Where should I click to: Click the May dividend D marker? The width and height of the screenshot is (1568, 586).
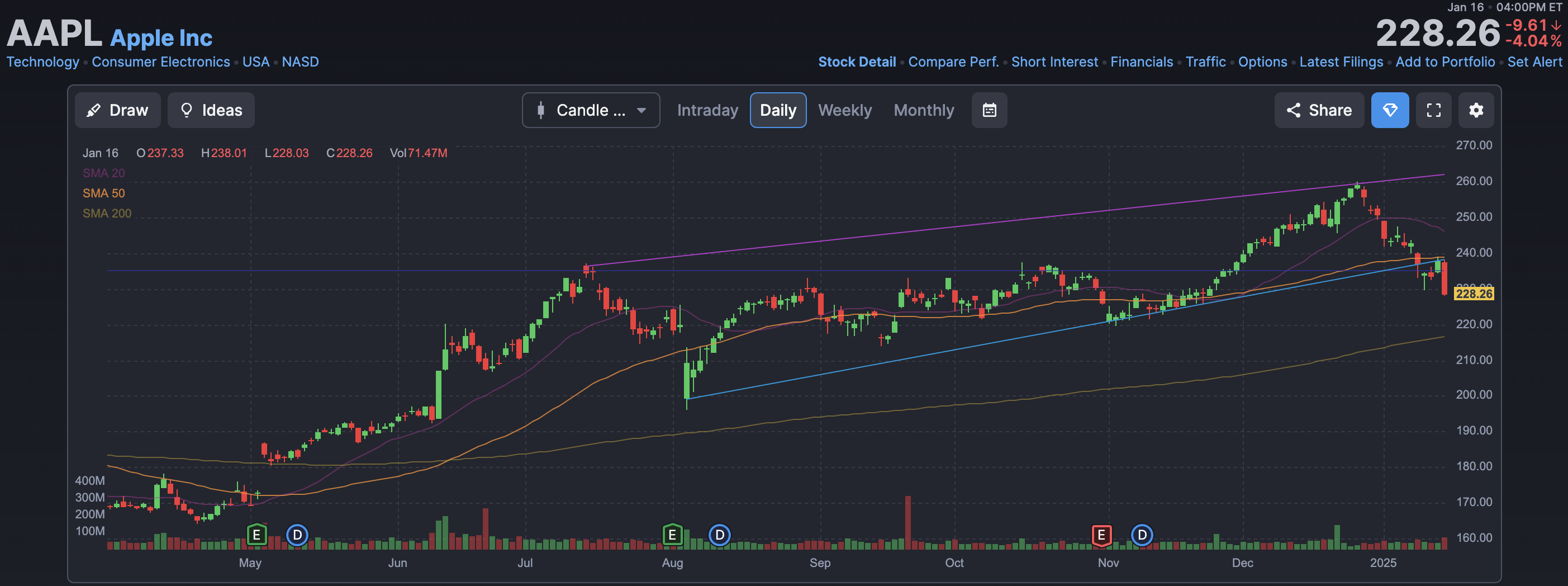297,535
